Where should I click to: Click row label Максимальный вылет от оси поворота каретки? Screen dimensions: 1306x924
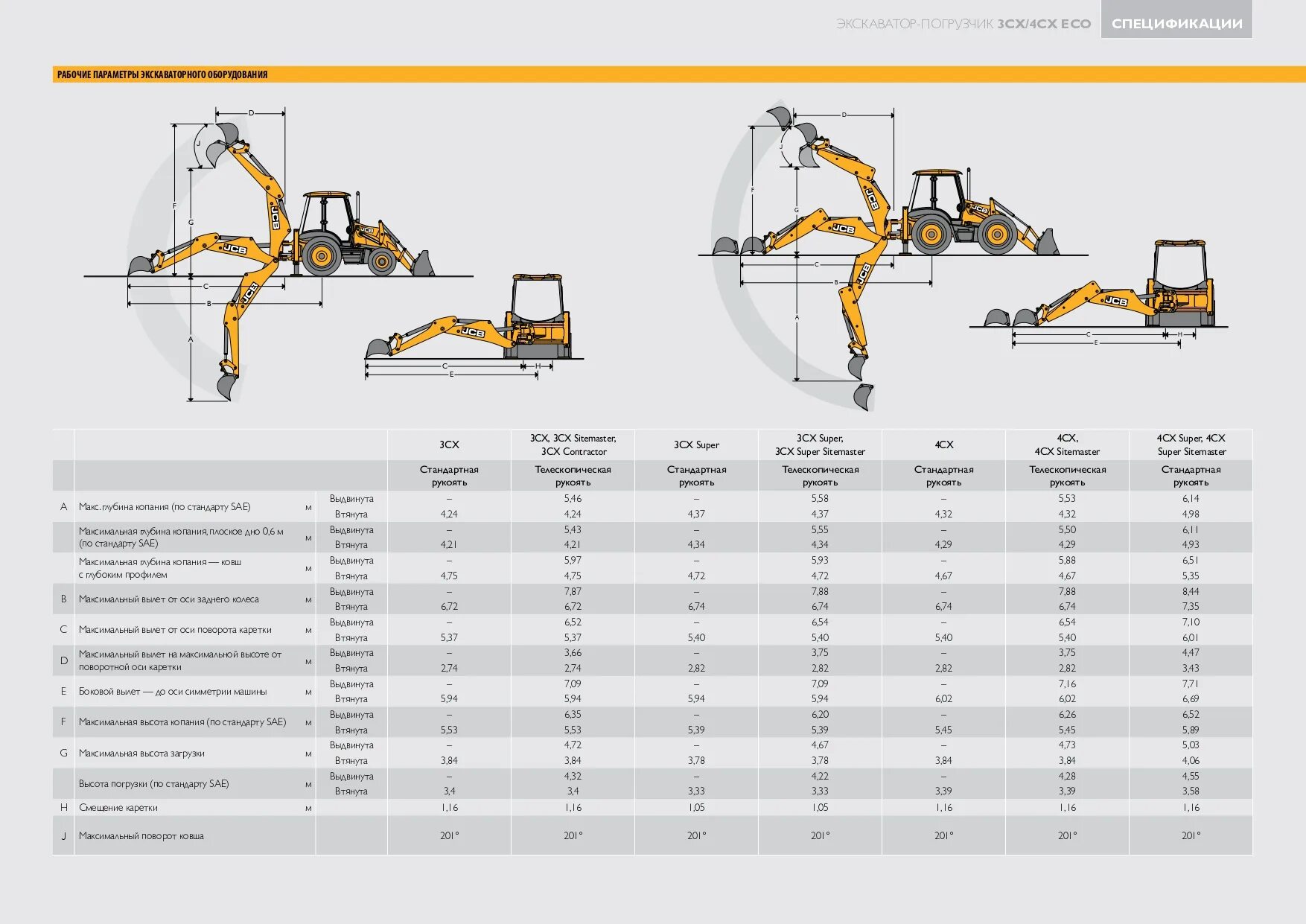point(175,629)
